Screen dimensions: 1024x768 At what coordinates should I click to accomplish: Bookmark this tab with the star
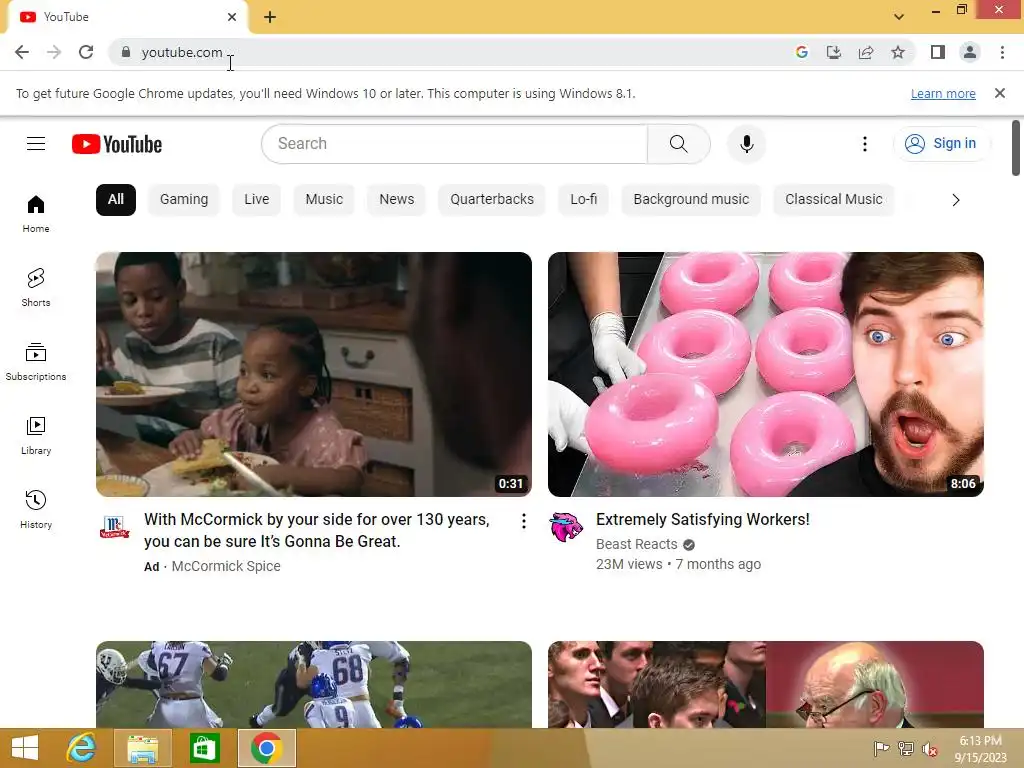pyautogui.click(x=898, y=52)
